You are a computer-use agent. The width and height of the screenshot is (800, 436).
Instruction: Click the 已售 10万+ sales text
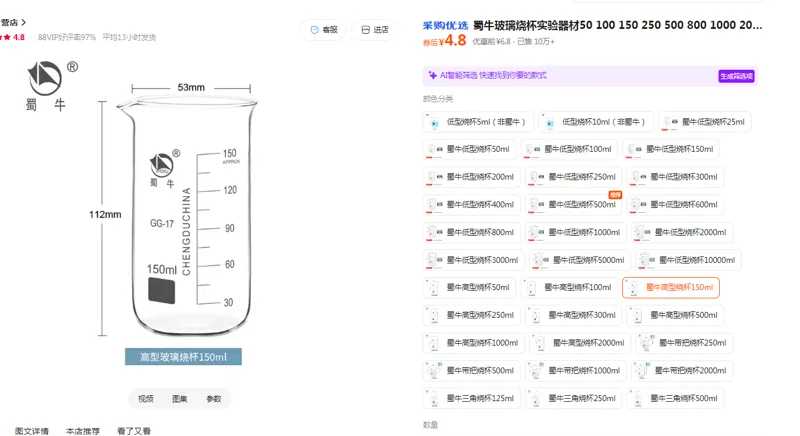pos(536,42)
